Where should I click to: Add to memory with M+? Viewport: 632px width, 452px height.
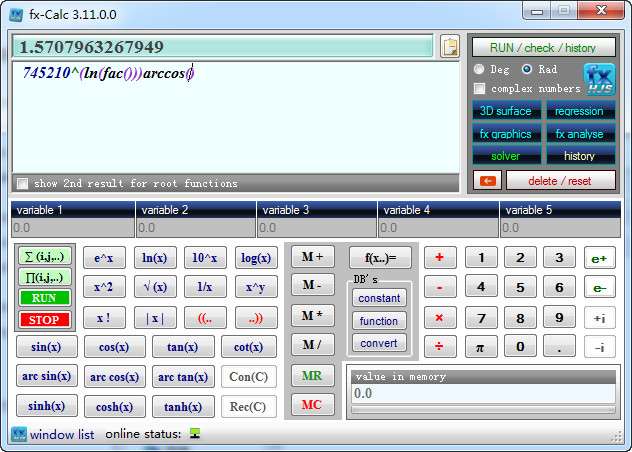(x=312, y=256)
